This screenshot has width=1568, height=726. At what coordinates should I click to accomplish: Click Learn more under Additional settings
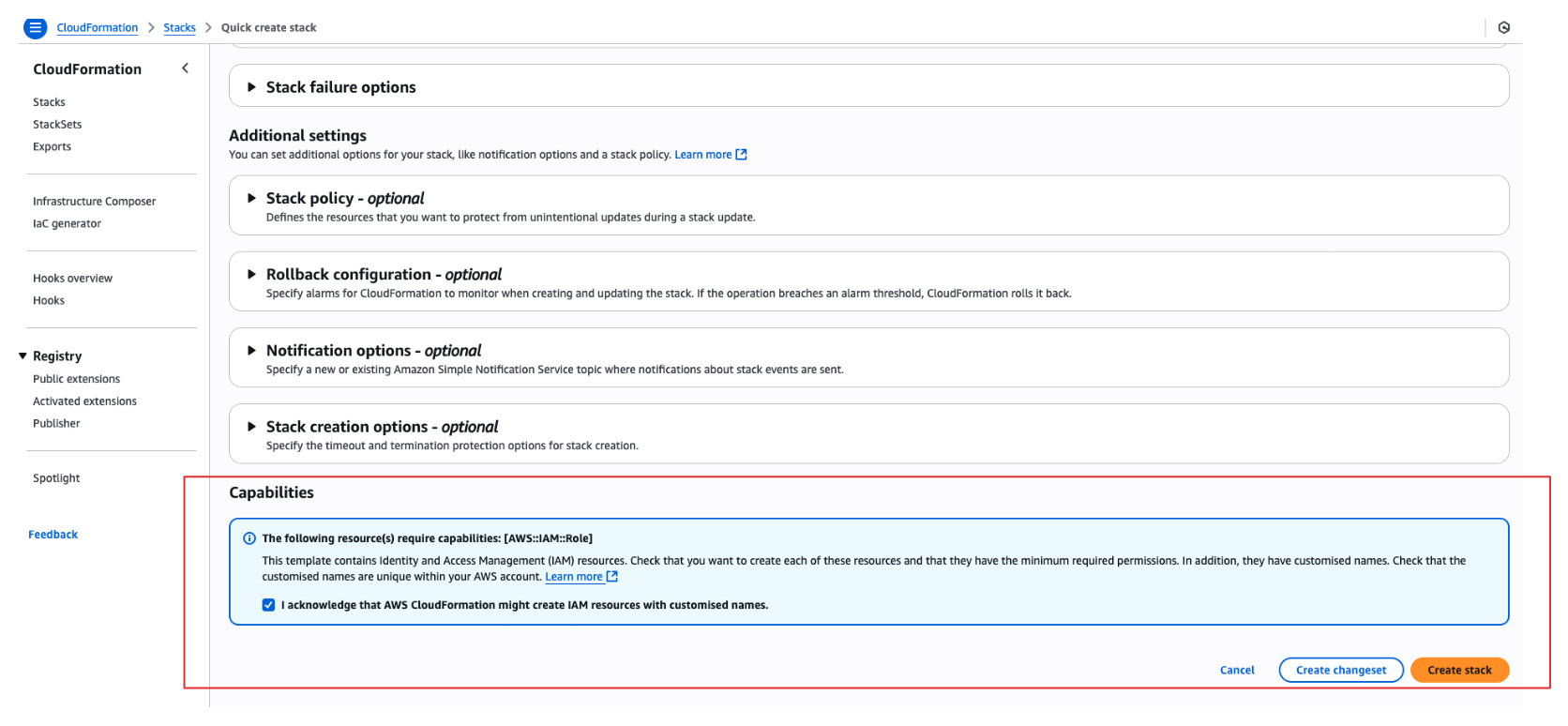coord(703,155)
